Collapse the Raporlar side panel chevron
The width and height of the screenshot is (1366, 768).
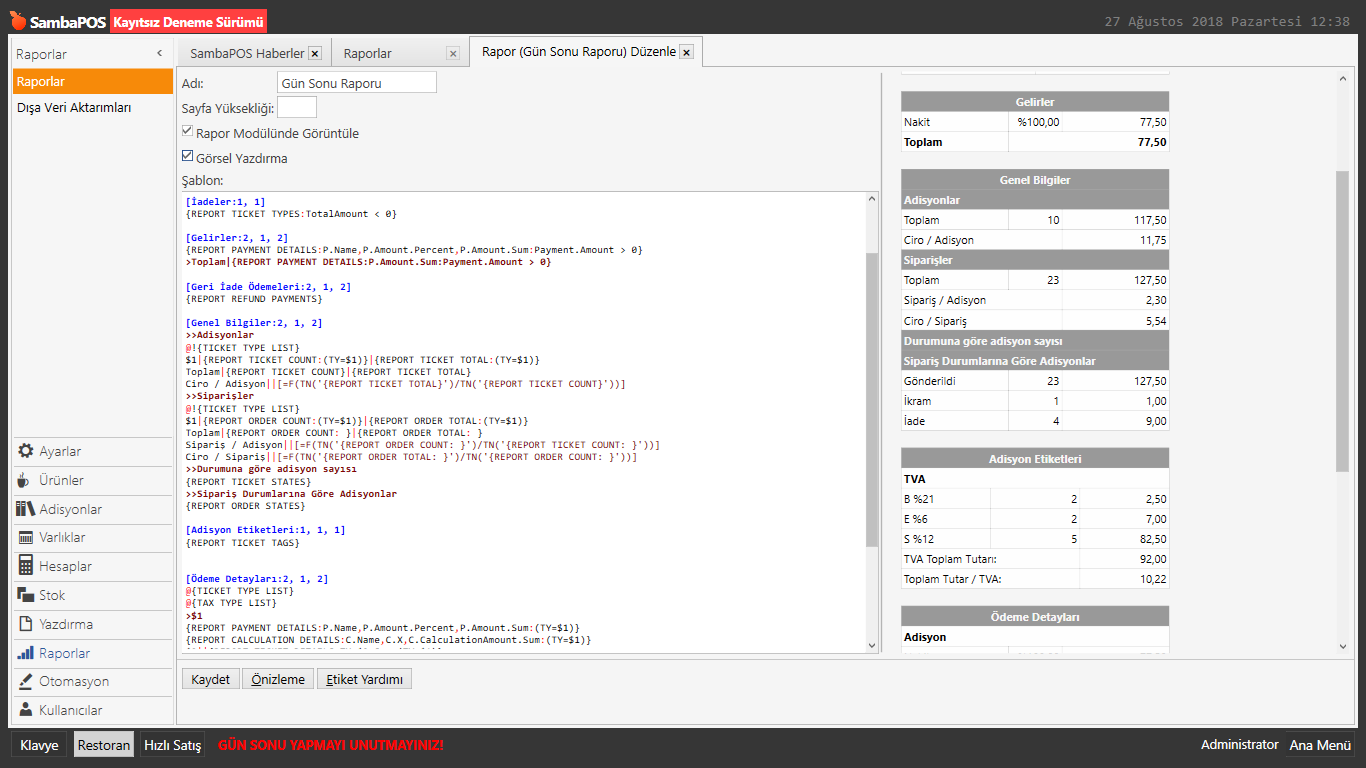pyautogui.click(x=160, y=53)
